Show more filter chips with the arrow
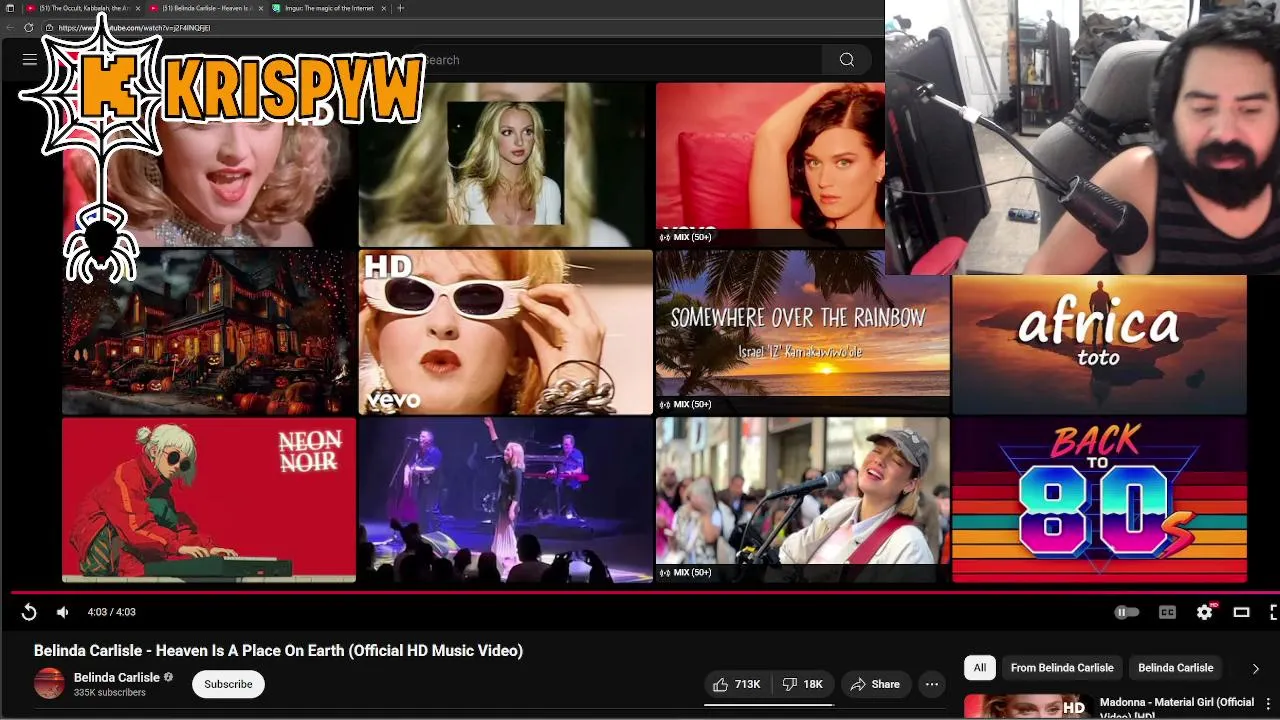Viewport: 1280px width, 720px height. pos(1256,668)
